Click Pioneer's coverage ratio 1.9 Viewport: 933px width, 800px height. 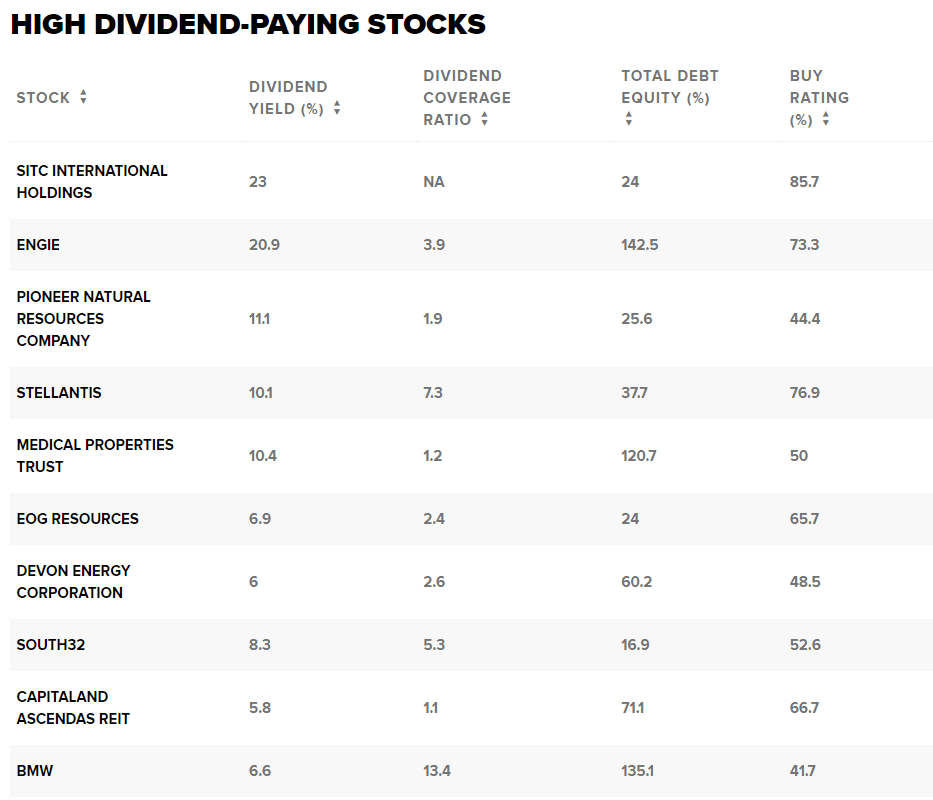(x=433, y=318)
